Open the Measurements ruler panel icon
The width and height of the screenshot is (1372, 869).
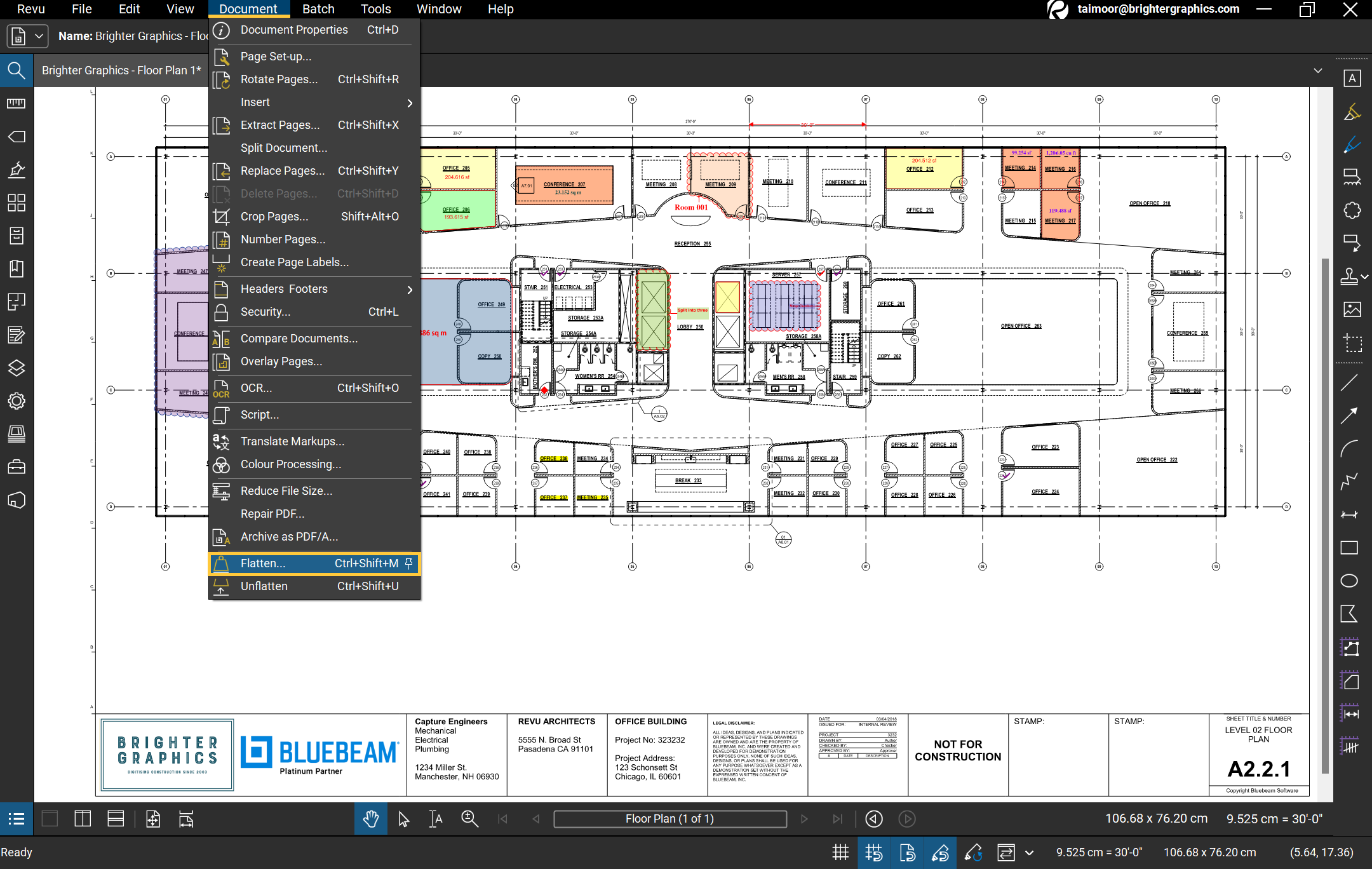pos(17,104)
